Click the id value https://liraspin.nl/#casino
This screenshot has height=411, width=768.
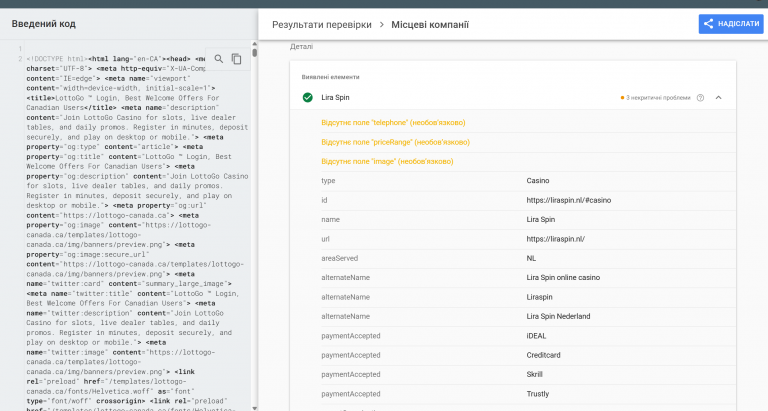567,200
